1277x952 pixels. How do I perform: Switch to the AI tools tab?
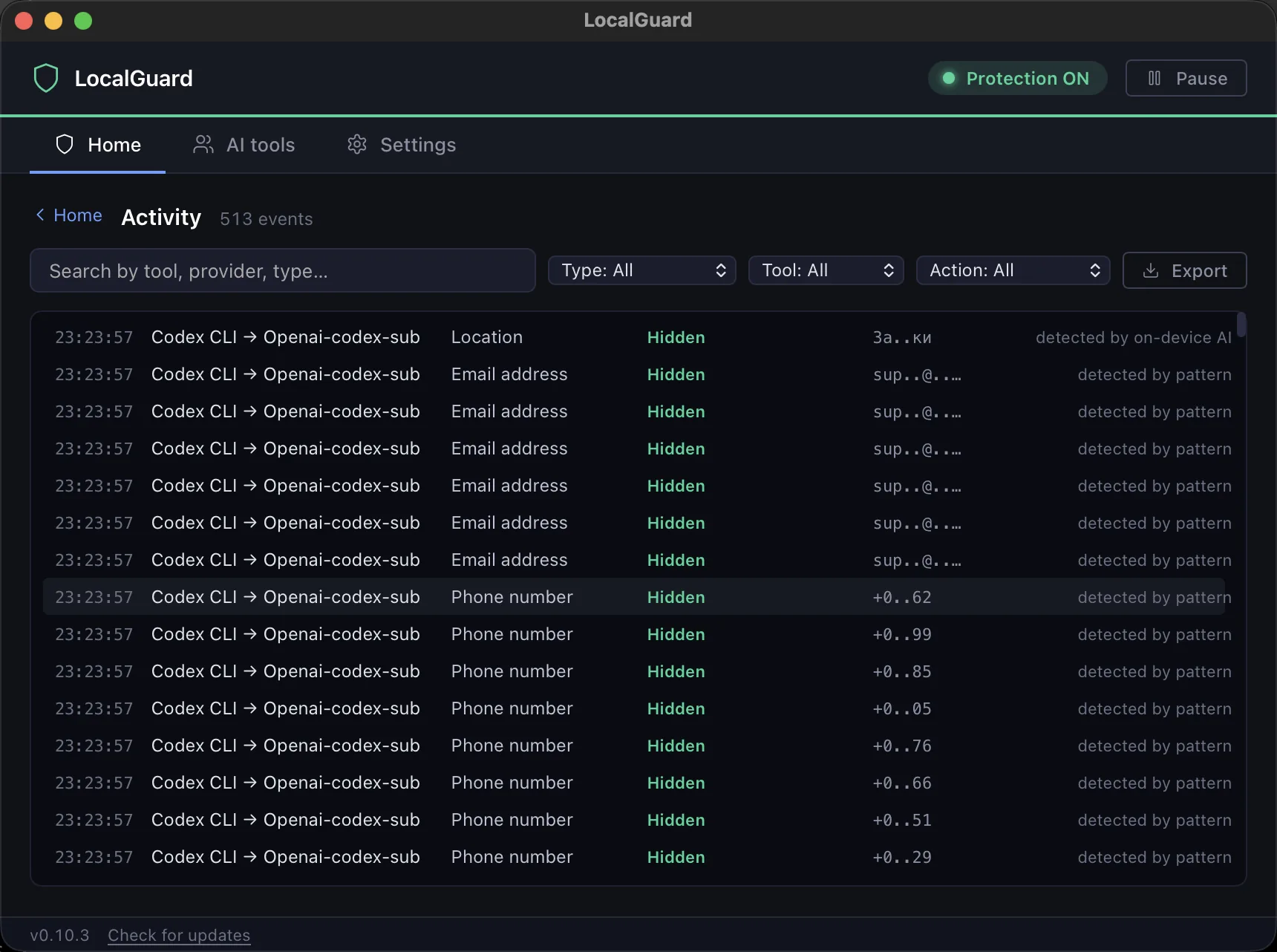[x=244, y=144]
